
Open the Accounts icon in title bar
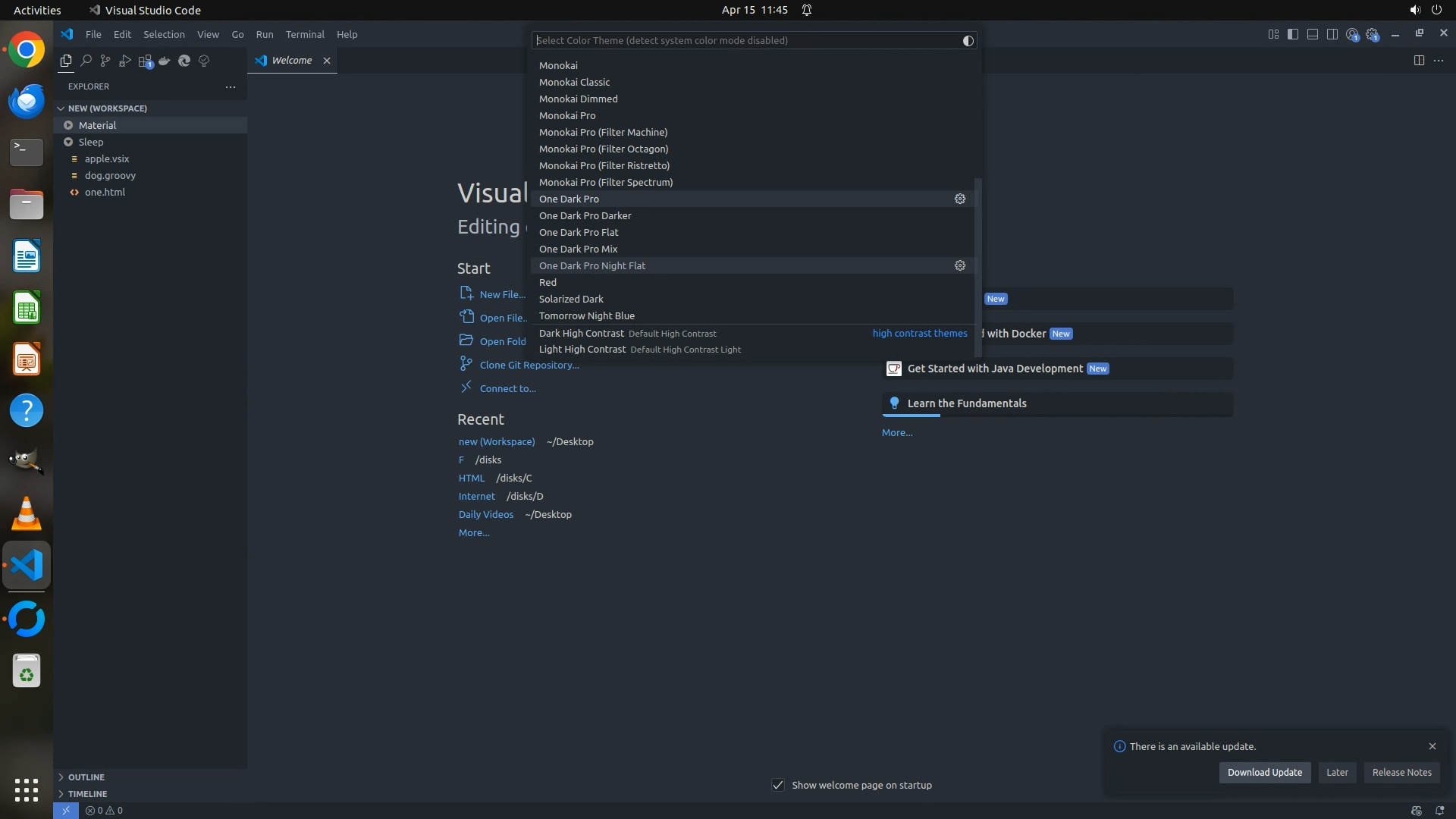point(1352,34)
